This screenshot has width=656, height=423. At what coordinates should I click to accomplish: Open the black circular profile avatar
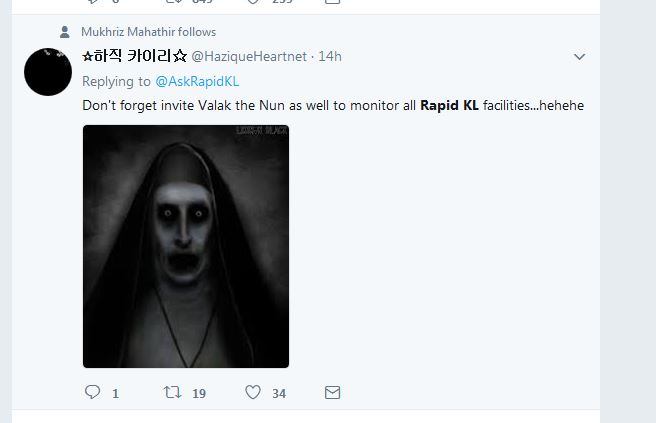(x=48, y=72)
